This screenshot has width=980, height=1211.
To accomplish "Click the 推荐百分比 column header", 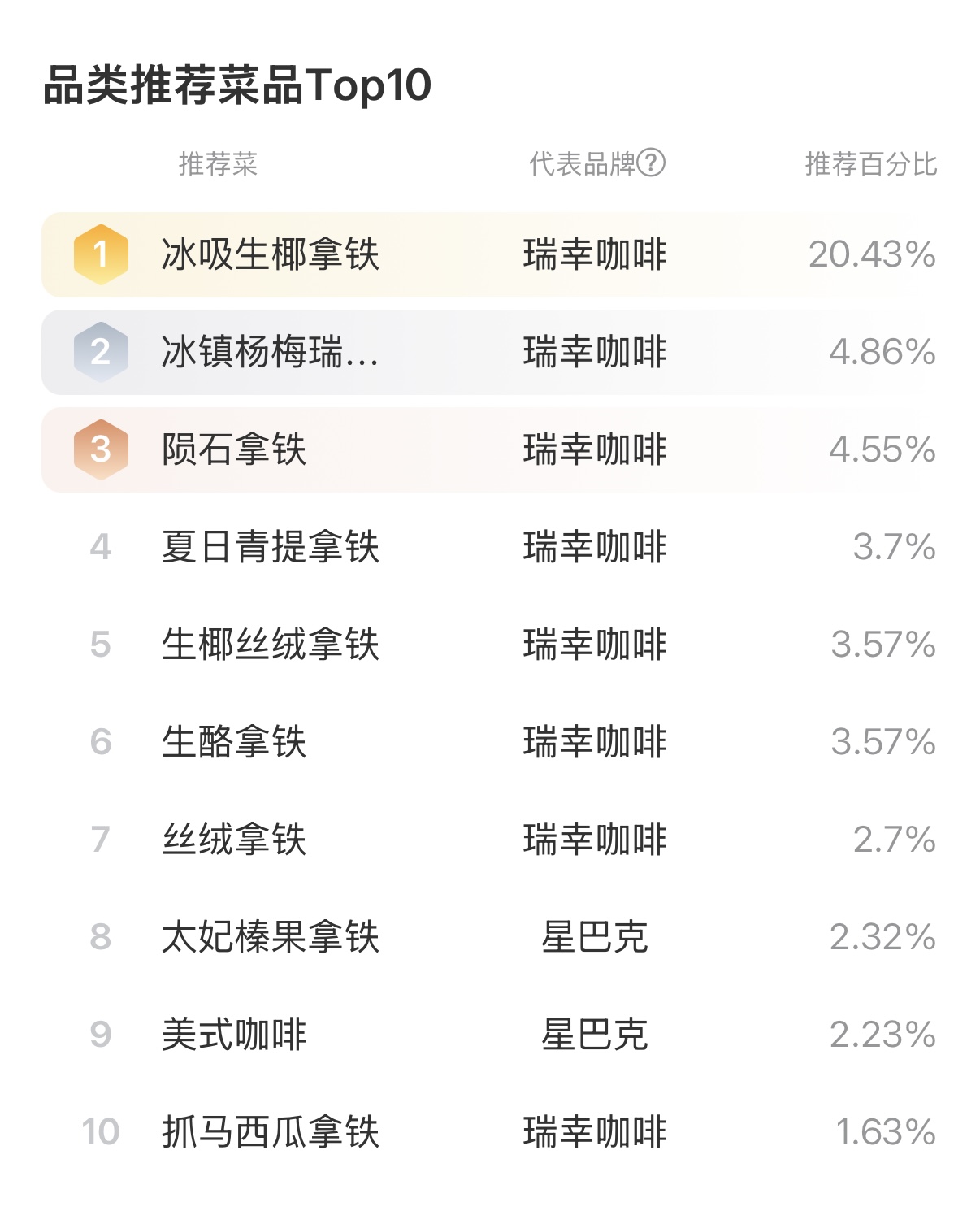I will [870, 164].
